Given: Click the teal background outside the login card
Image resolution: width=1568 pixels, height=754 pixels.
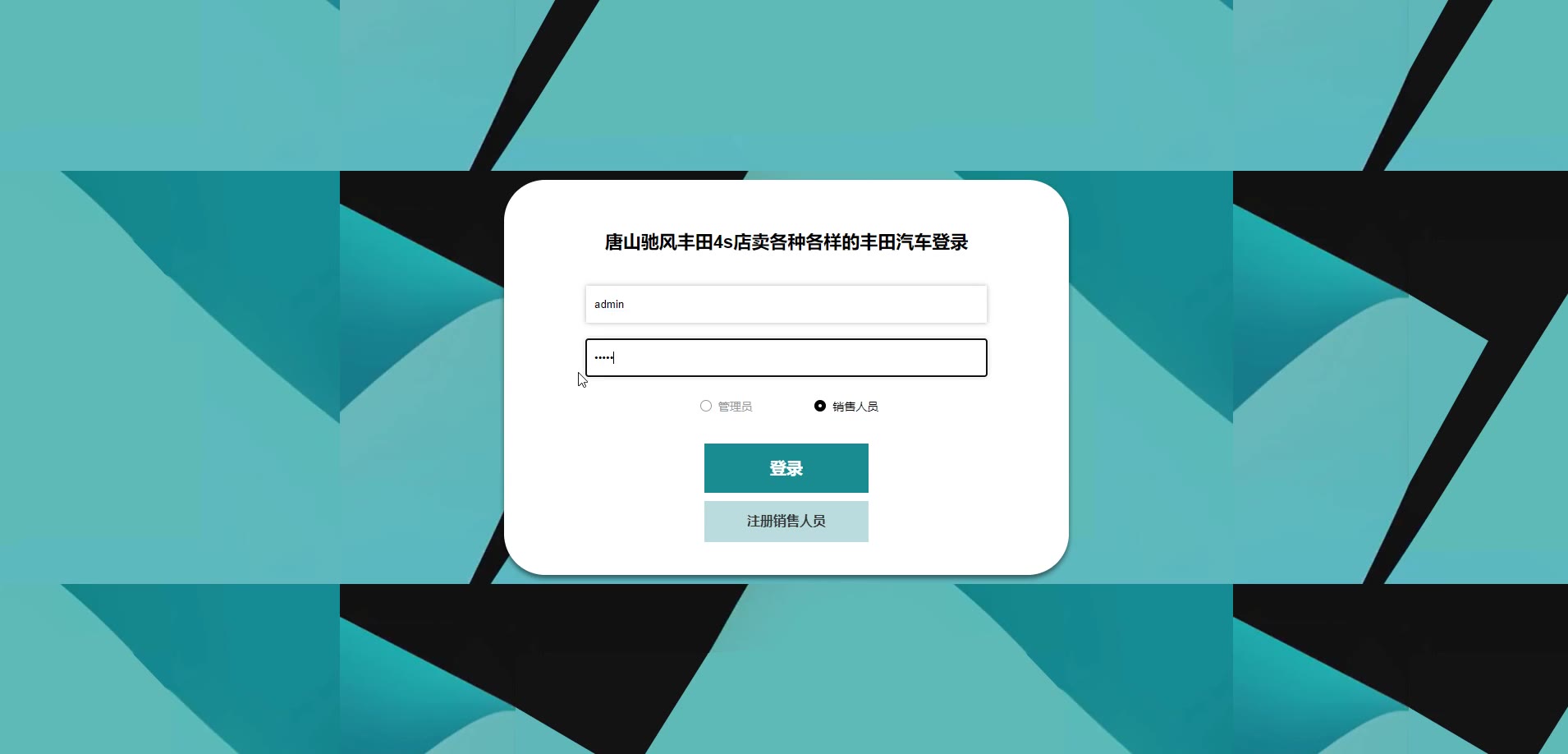Looking at the screenshot, I should [x=164, y=82].
